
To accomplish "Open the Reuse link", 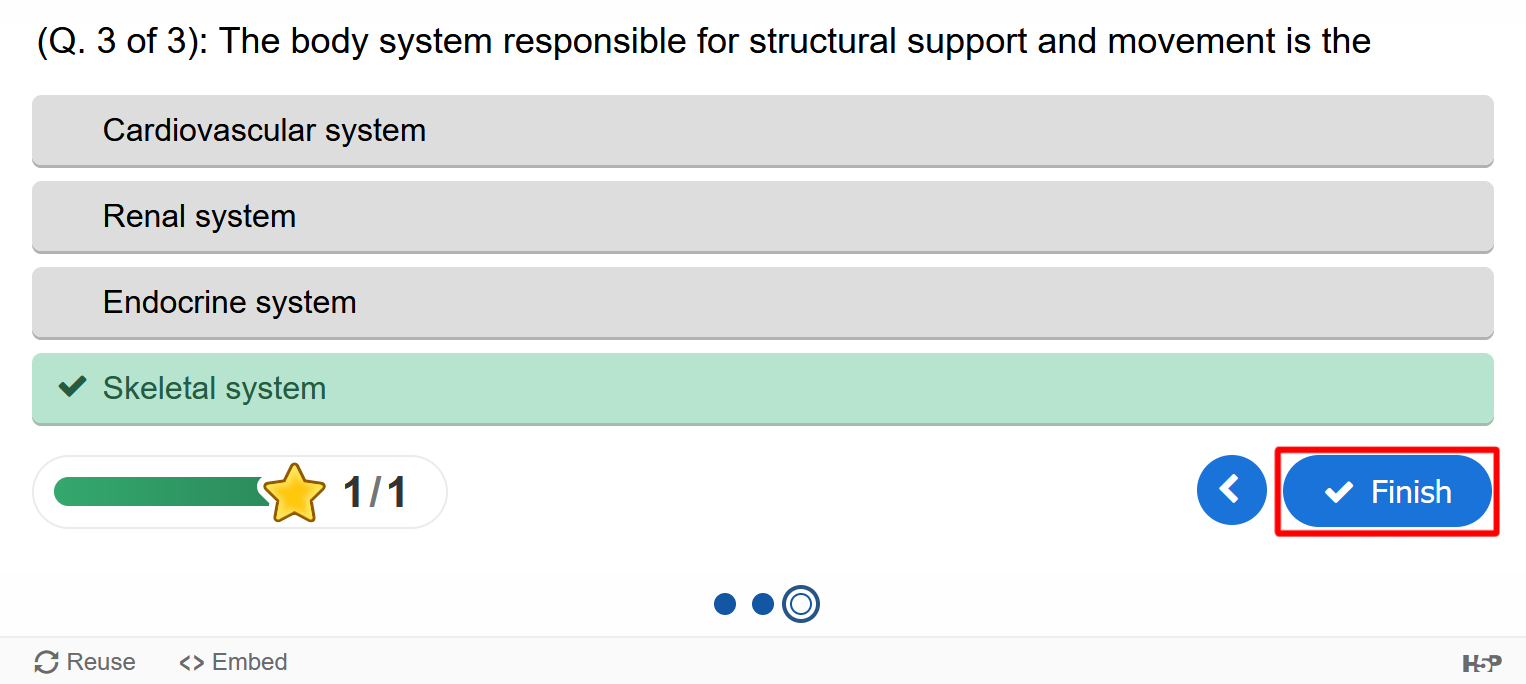I will point(85,662).
